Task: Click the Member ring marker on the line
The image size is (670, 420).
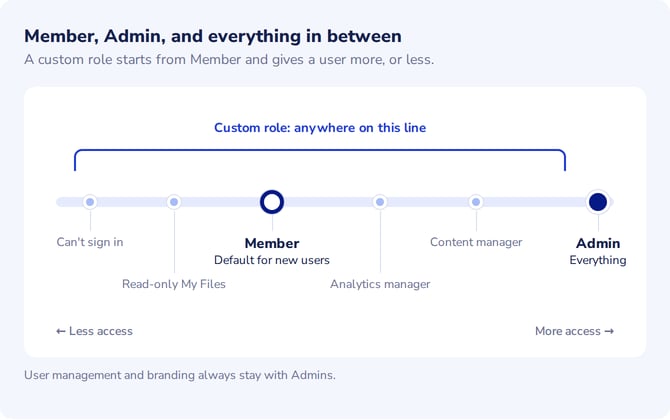Action: tap(272, 202)
